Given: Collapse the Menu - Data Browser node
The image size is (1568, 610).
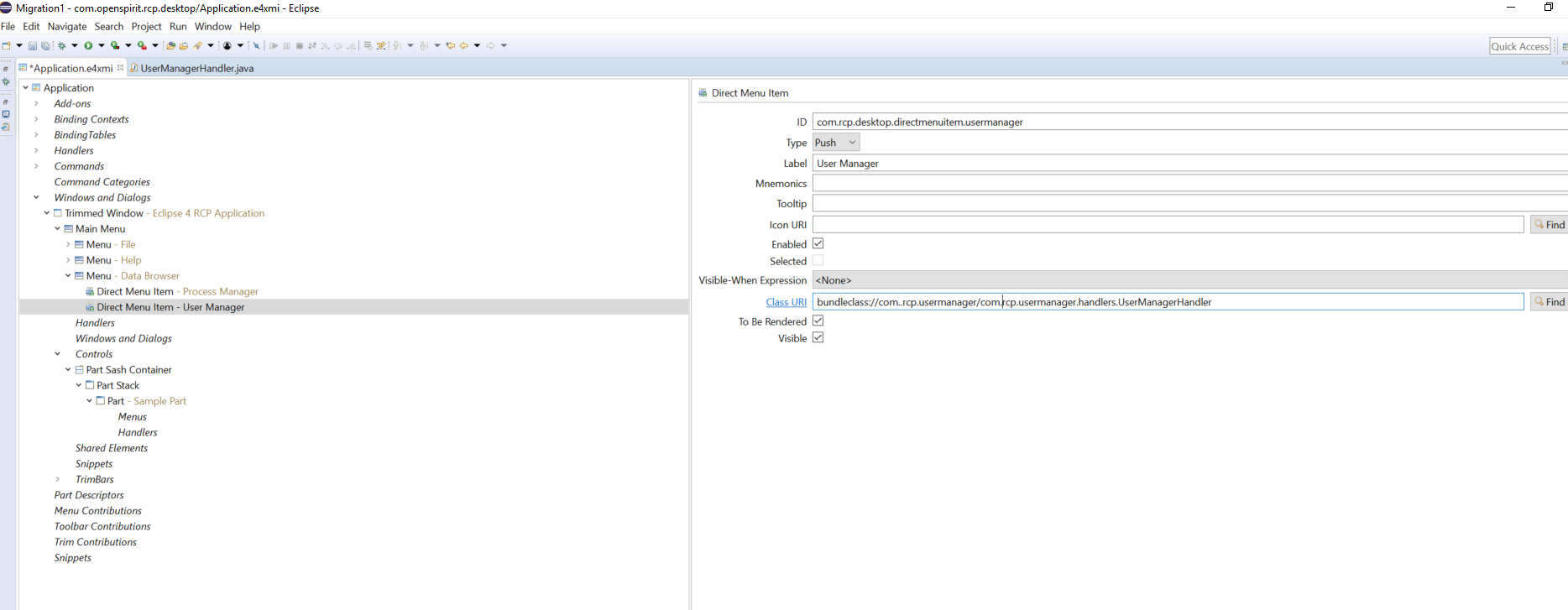Looking at the screenshot, I should (68, 275).
